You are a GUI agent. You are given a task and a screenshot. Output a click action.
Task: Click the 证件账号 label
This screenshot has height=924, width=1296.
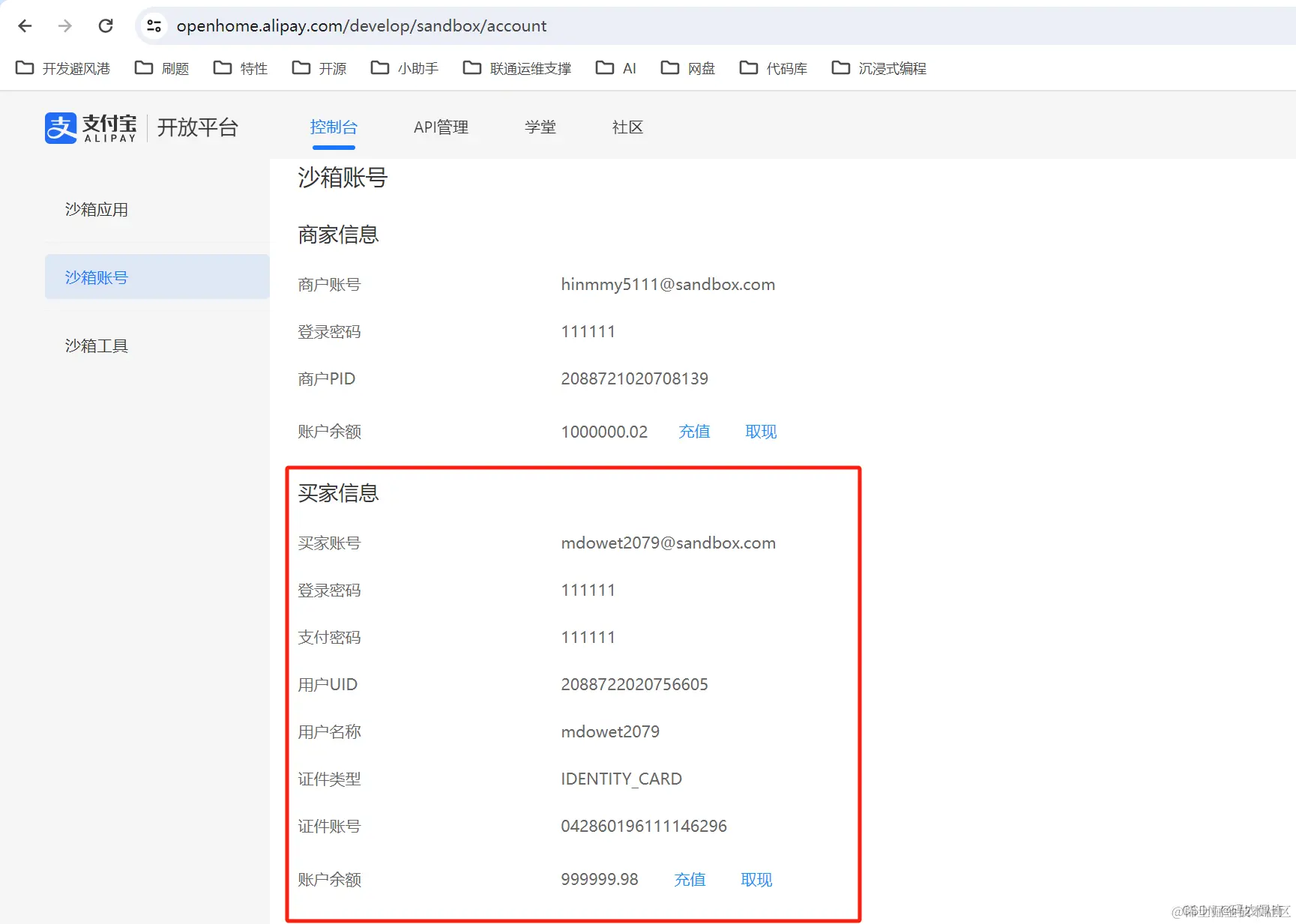tap(329, 827)
